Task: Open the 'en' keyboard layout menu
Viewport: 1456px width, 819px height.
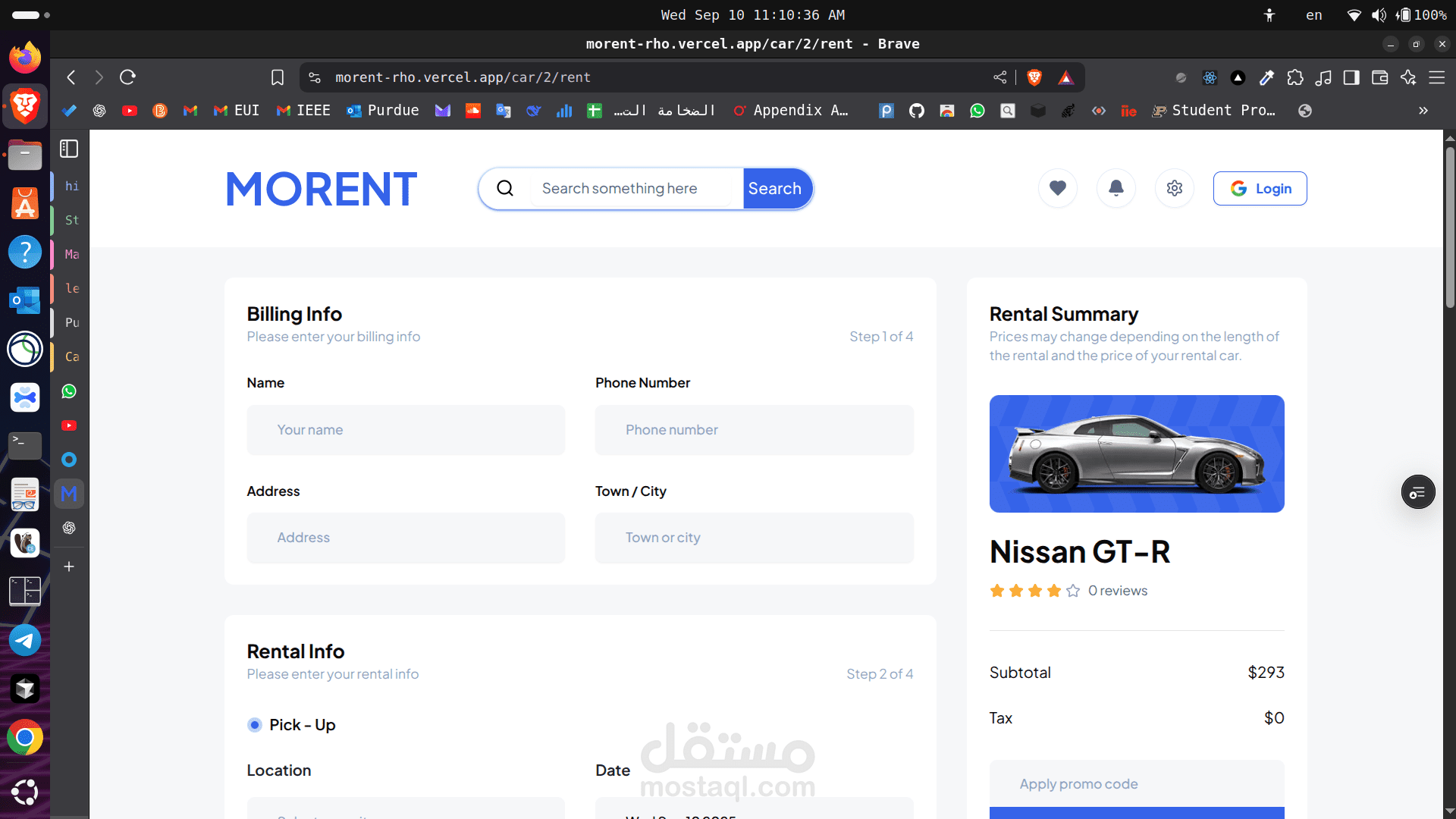Action: [x=1314, y=15]
